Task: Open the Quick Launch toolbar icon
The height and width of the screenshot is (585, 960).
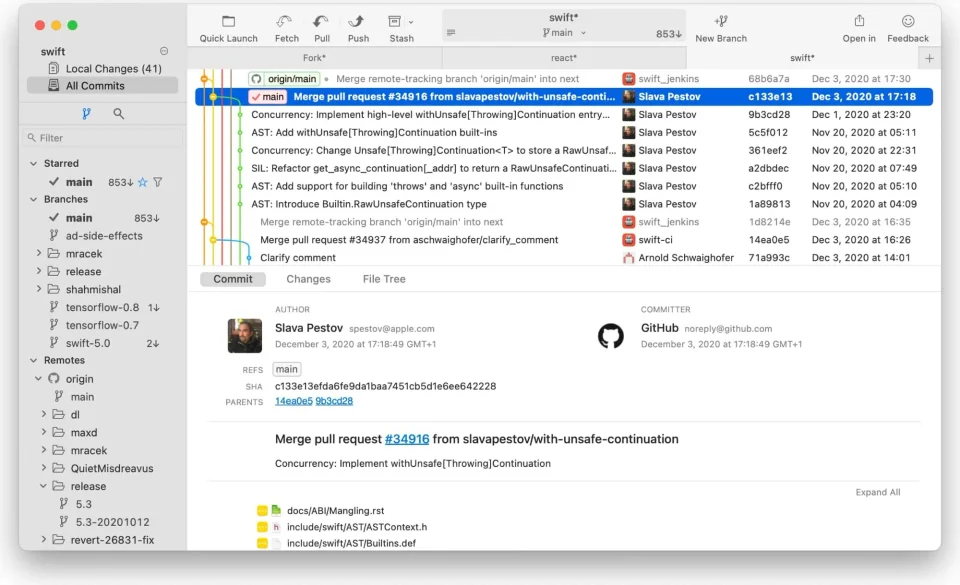Action: point(228,22)
